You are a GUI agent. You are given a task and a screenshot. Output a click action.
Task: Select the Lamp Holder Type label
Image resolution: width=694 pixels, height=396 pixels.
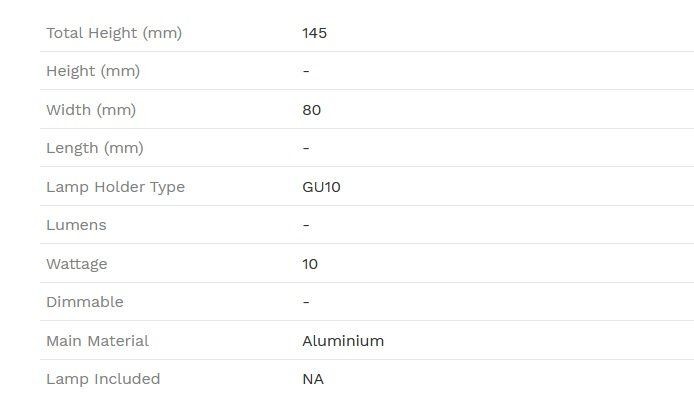(116, 187)
